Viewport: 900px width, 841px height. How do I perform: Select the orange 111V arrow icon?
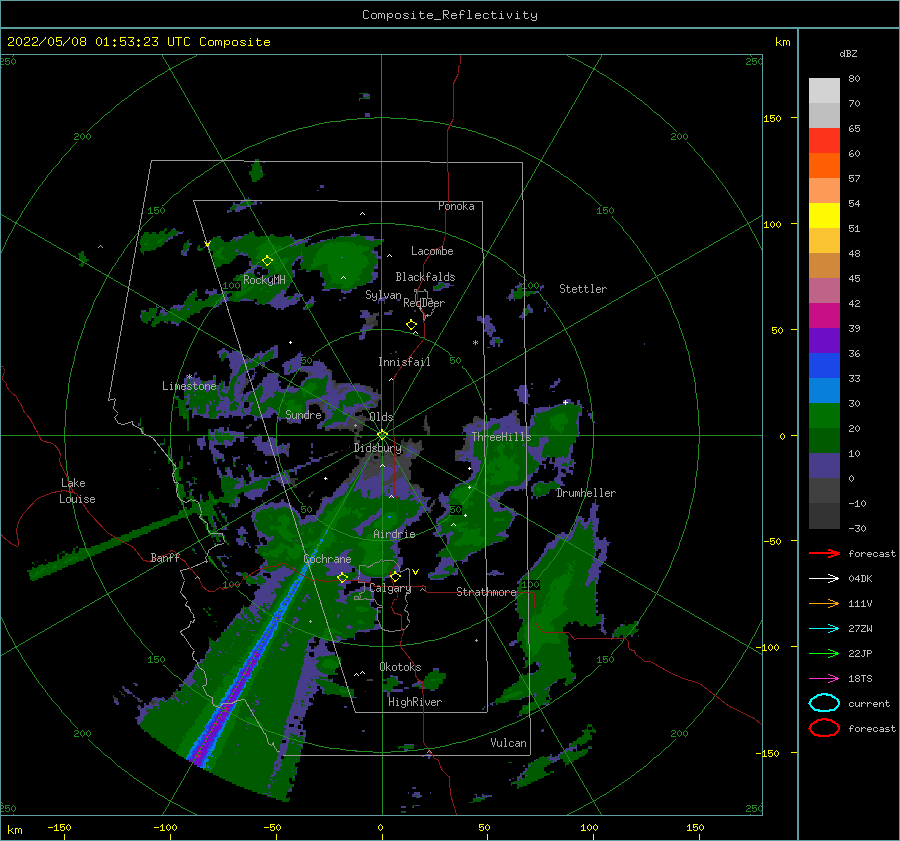pyautogui.click(x=824, y=603)
